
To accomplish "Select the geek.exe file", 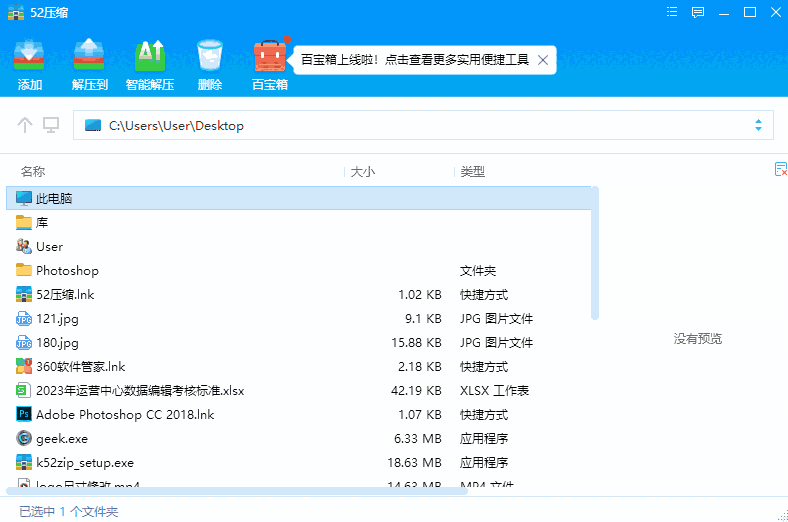I will [299, 439].
